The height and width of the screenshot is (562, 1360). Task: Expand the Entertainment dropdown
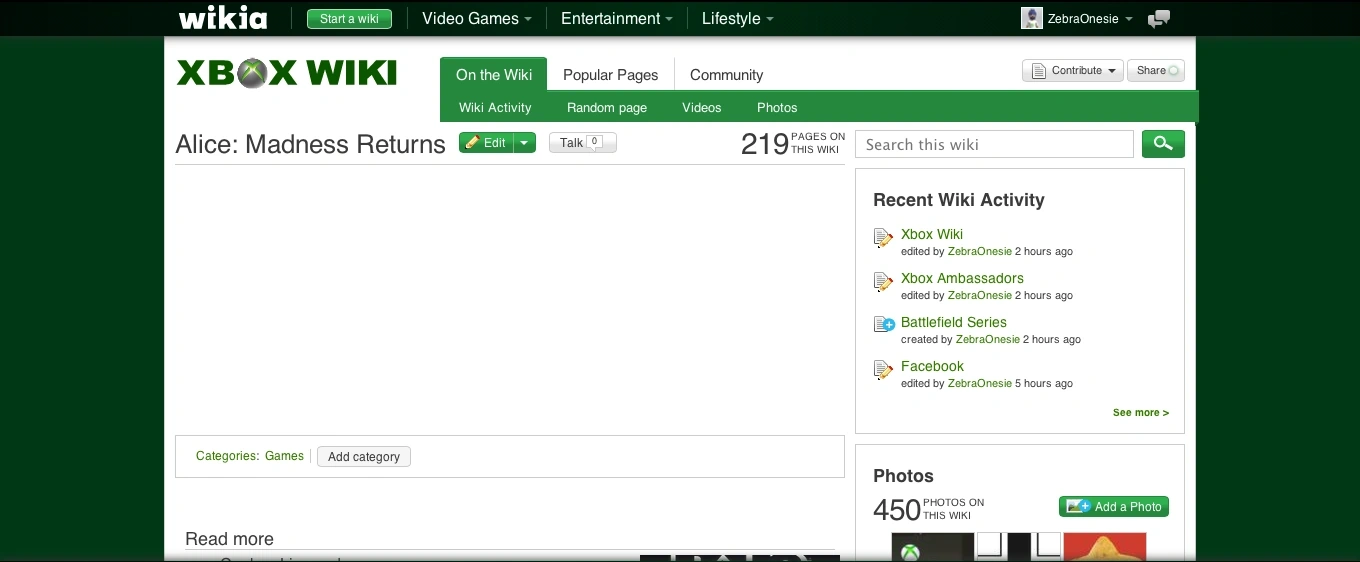pyautogui.click(x=616, y=18)
